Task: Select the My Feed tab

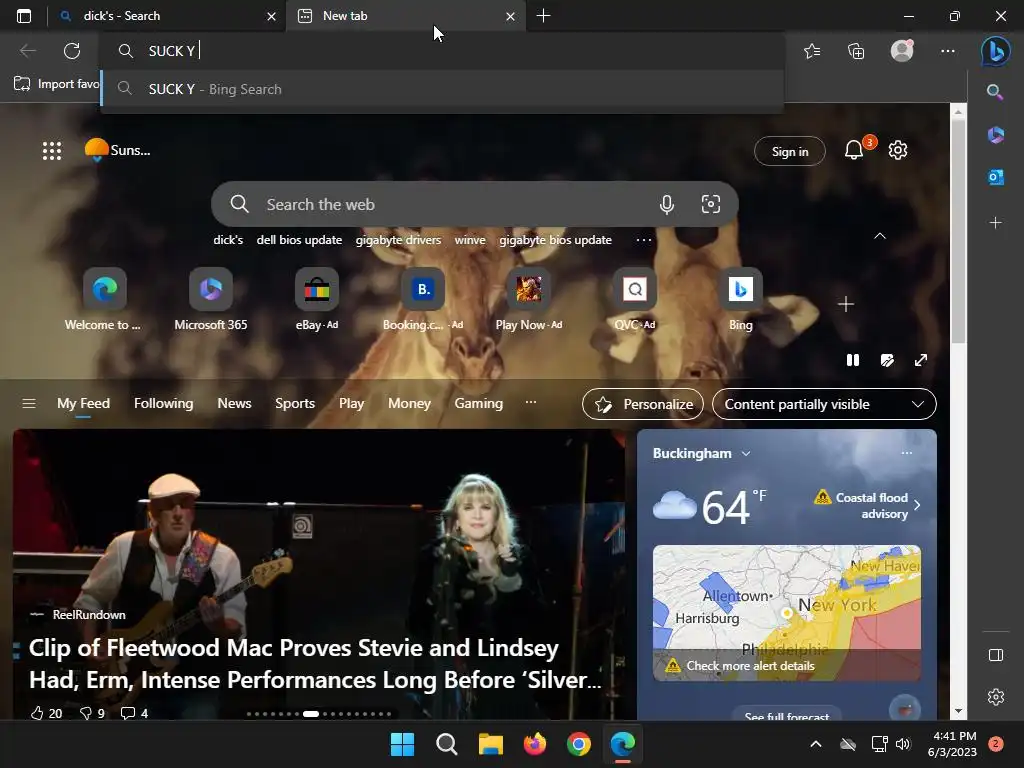Action: tap(83, 404)
